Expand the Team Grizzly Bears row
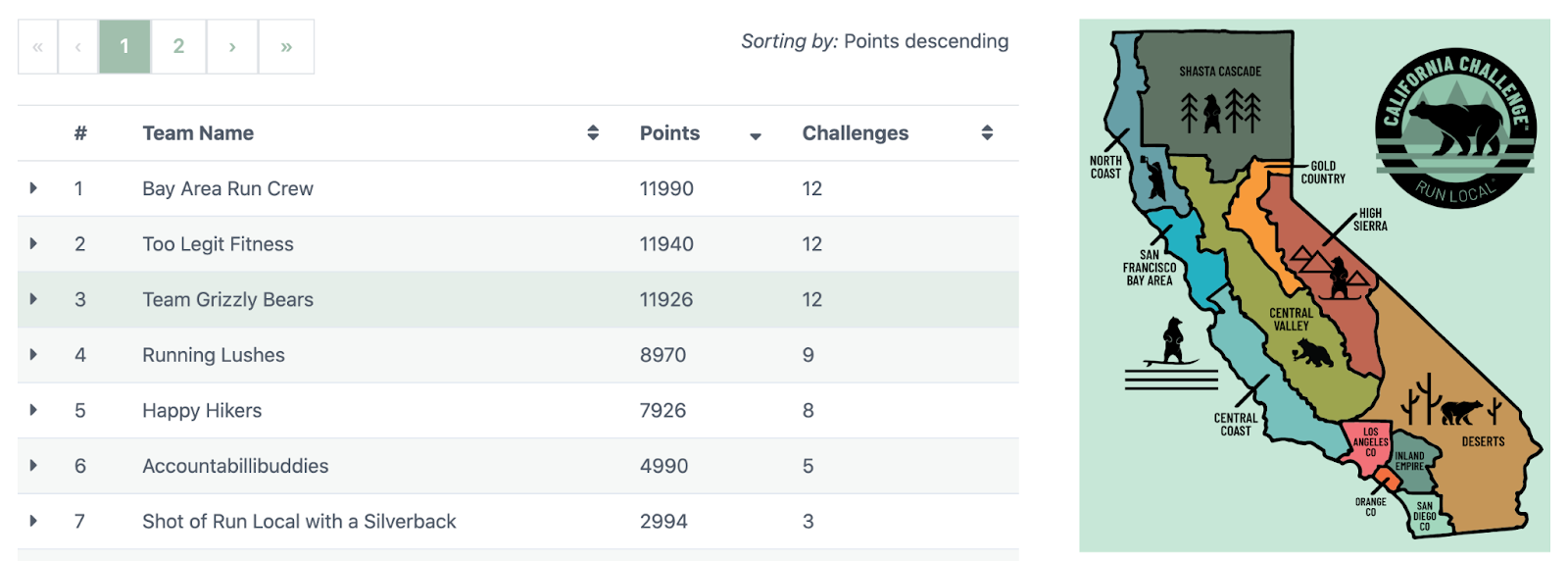The height and width of the screenshot is (561, 1568). (x=33, y=299)
